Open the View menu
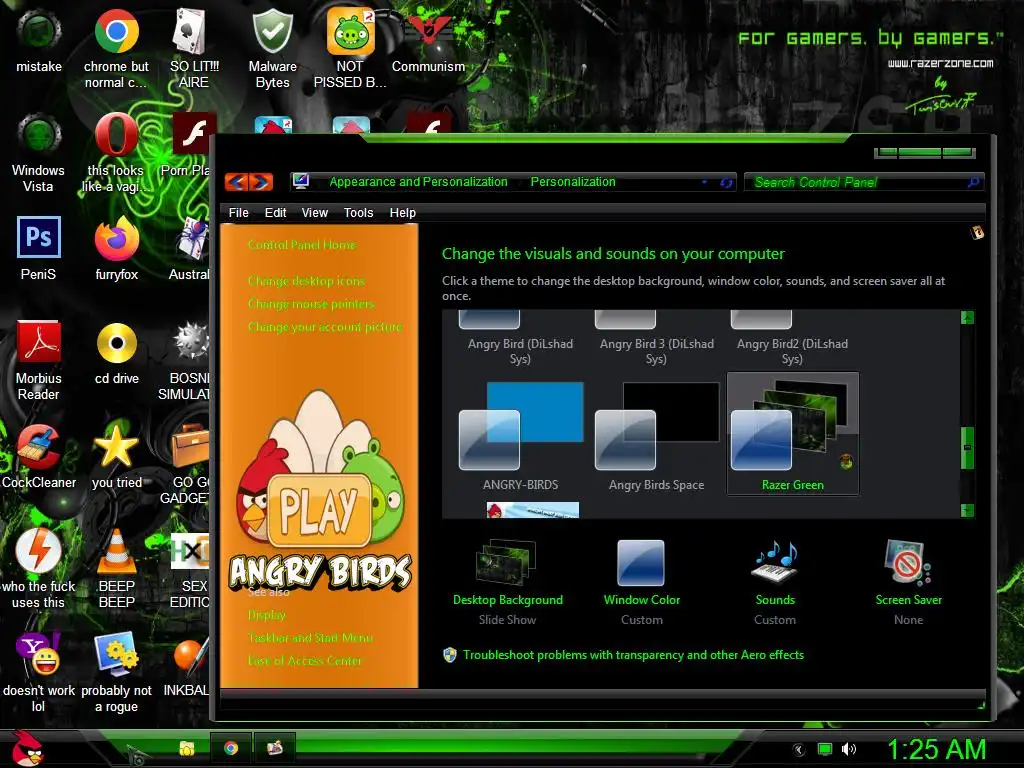1024x768 pixels. tap(314, 213)
